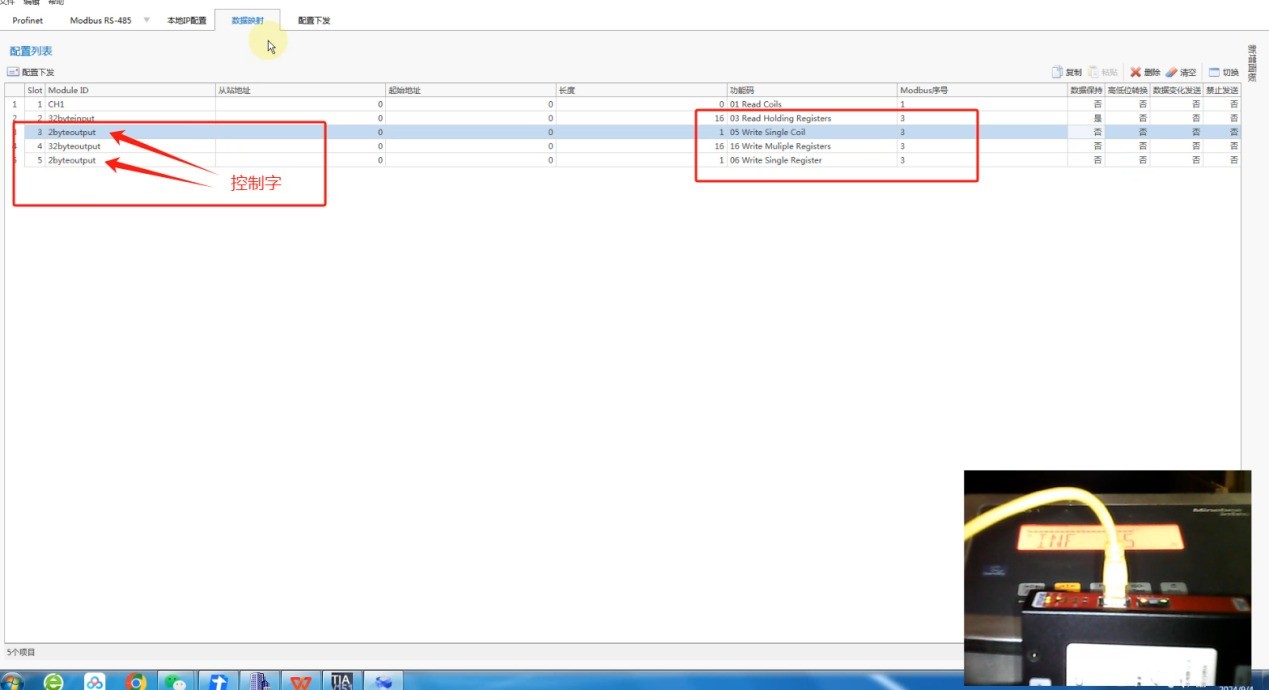Select the 2byteoutput cell in slot 5
The height and width of the screenshot is (690, 1269).
pos(130,160)
